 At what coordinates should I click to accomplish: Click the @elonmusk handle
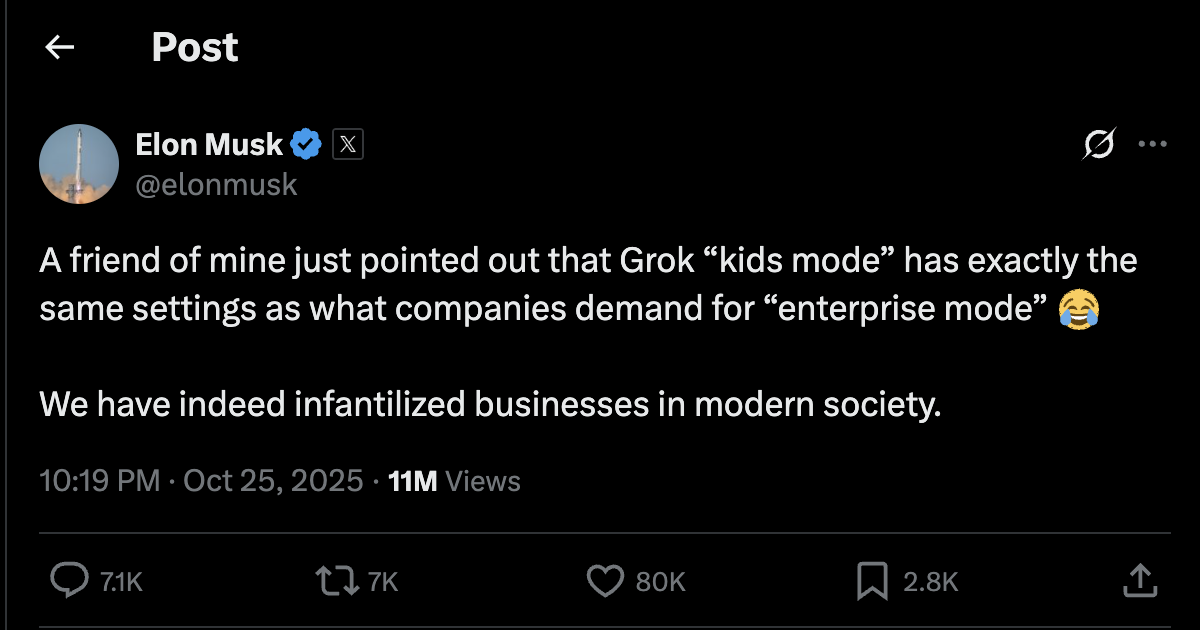coord(216,184)
